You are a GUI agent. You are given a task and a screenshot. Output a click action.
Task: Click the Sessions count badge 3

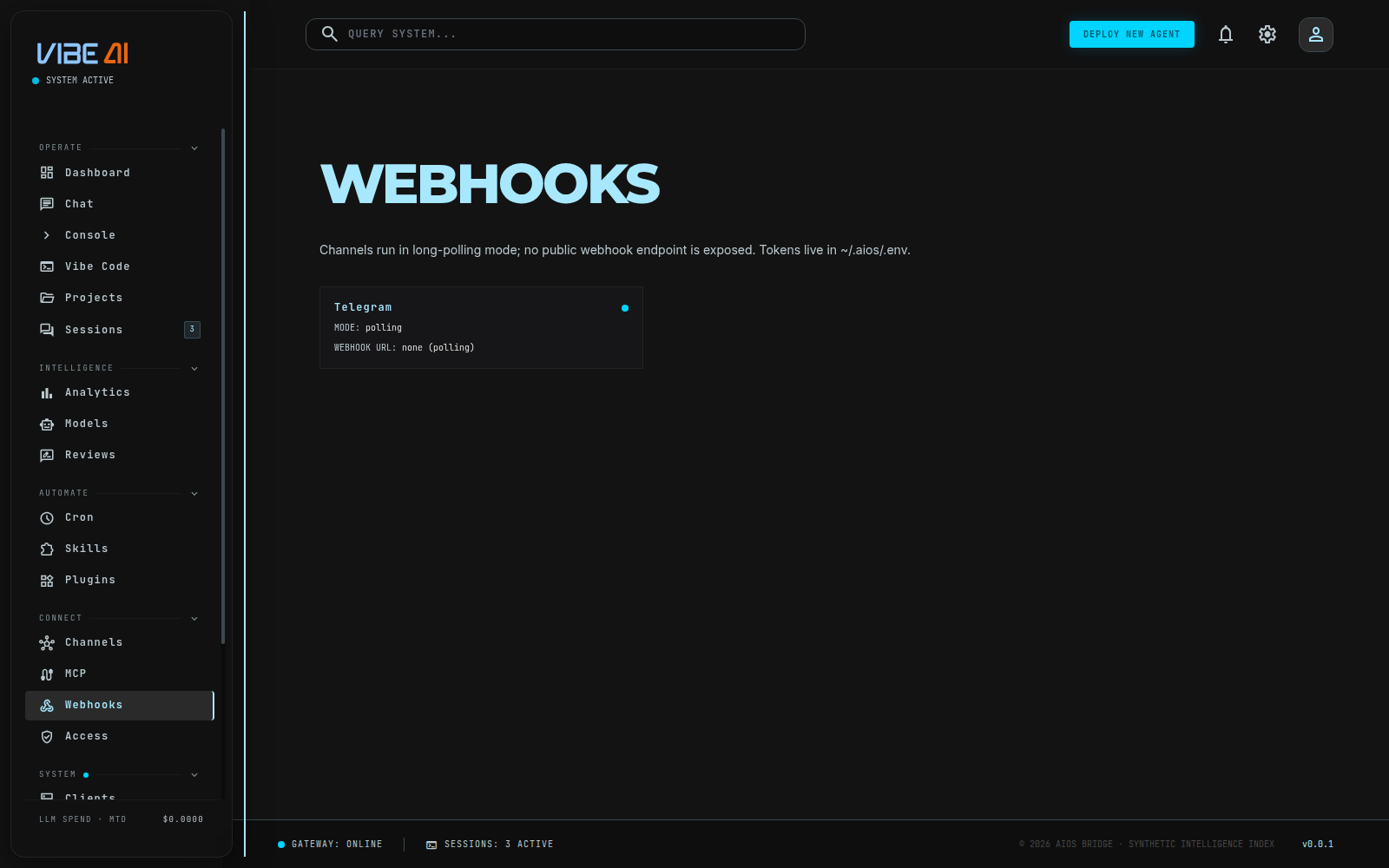pyautogui.click(x=192, y=329)
